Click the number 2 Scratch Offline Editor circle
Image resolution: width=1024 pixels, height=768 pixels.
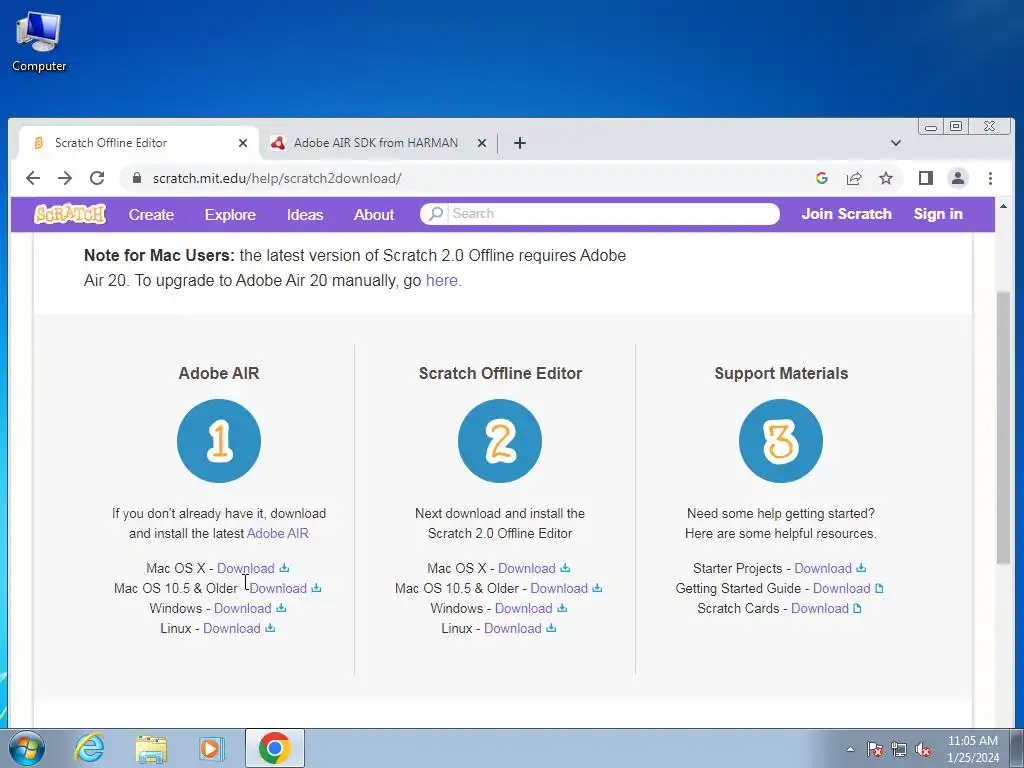click(x=500, y=441)
